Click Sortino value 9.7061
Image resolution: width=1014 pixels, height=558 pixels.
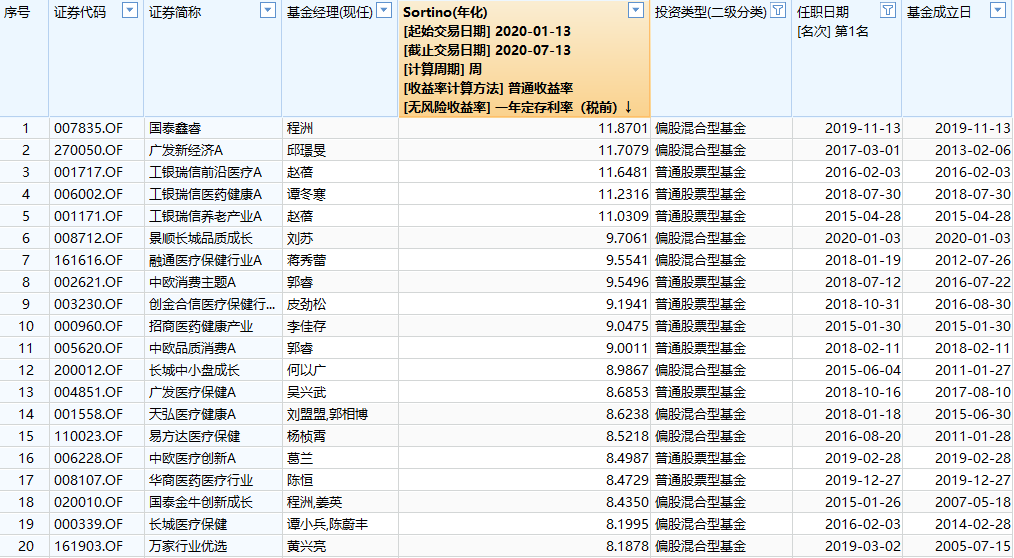pos(627,238)
